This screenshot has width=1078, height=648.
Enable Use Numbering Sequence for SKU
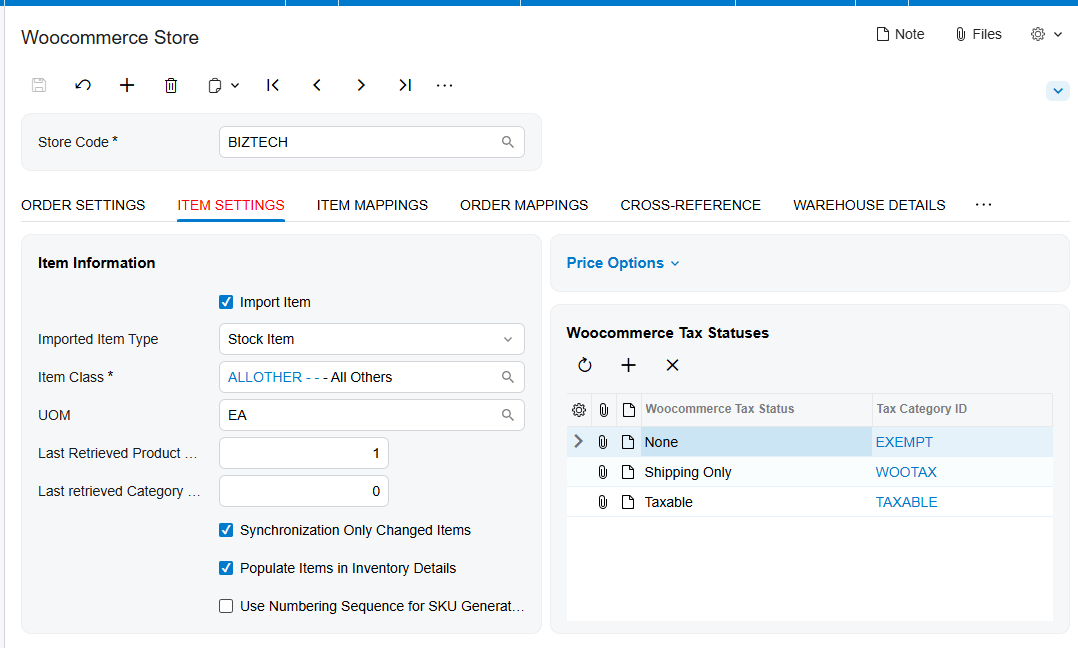[226, 606]
